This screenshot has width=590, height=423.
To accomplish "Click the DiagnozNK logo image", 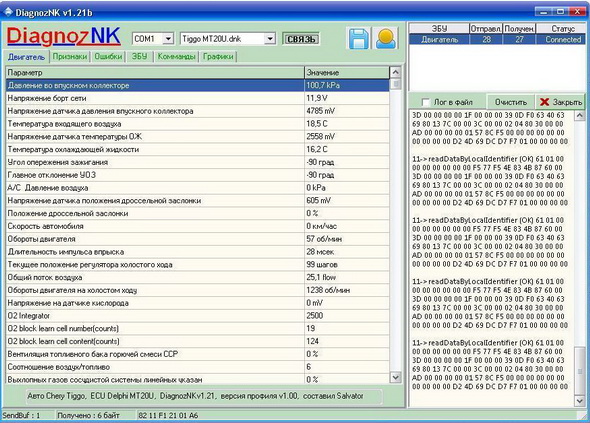I will [64, 37].
